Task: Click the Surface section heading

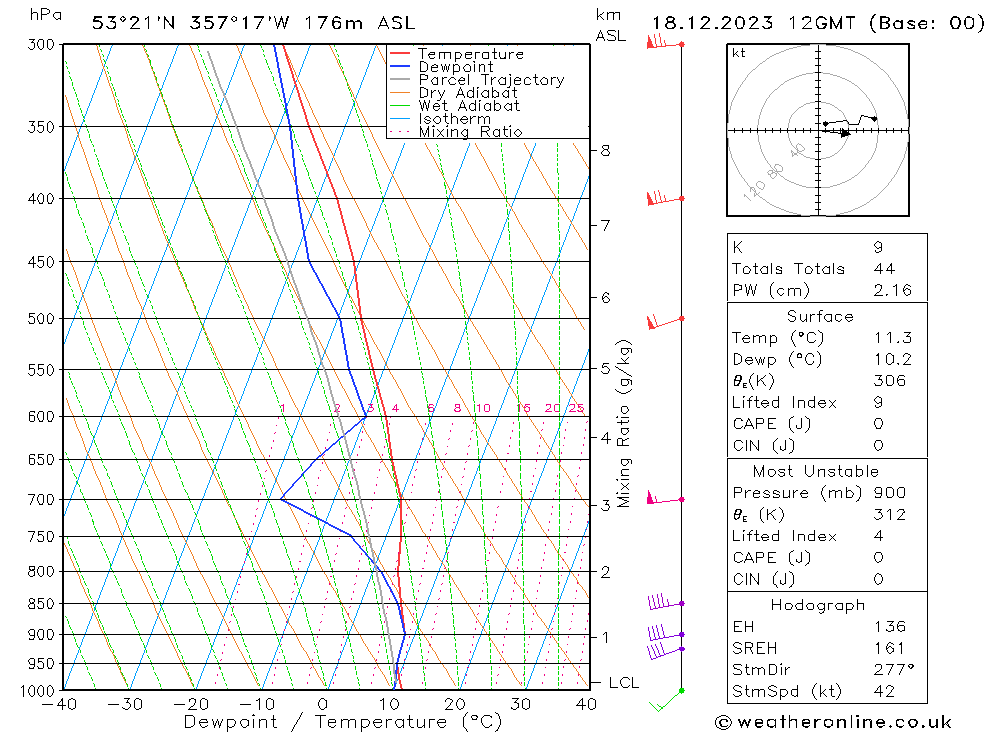Action: coord(820,316)
